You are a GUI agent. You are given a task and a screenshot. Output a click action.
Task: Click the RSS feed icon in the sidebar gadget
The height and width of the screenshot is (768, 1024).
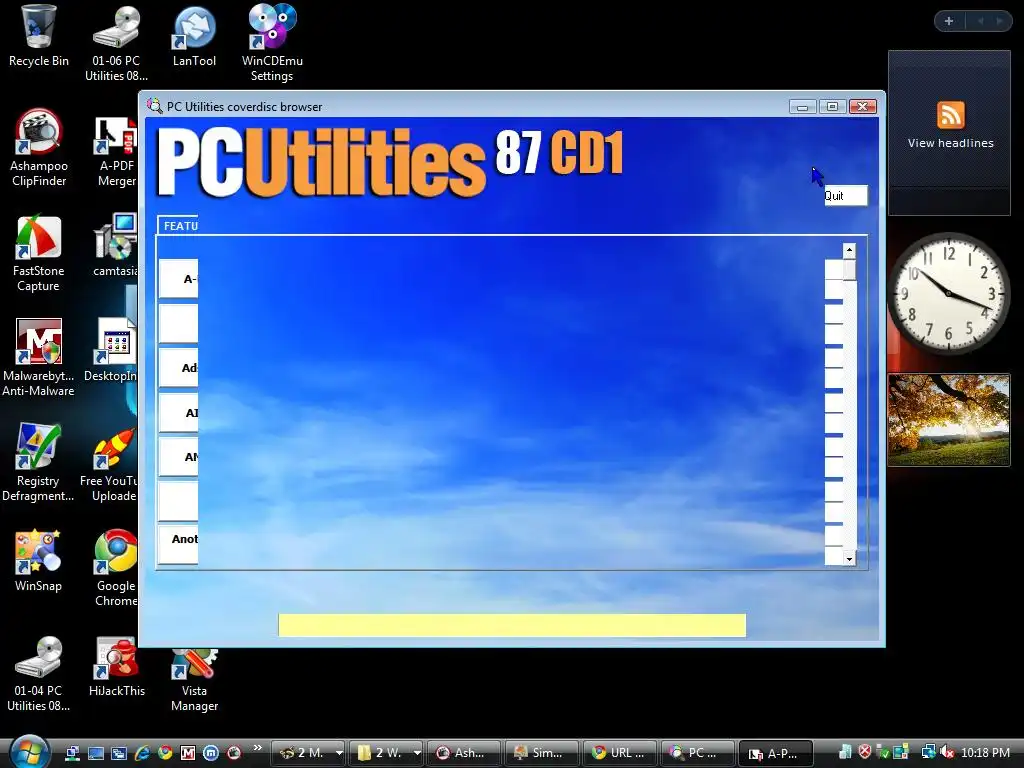click(x=950, y=116)
